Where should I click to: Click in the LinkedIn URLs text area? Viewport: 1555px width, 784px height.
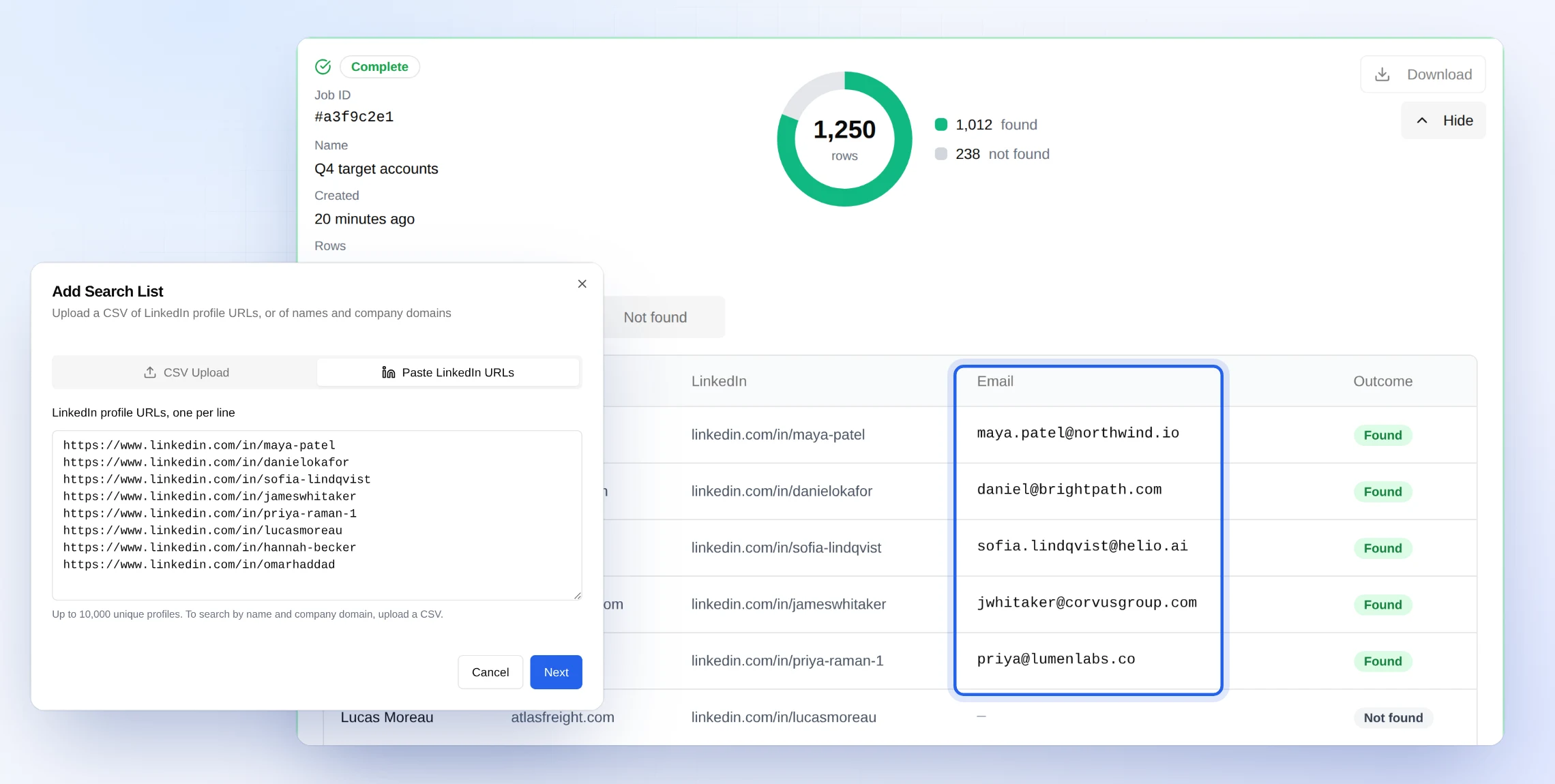coord(317,515)
